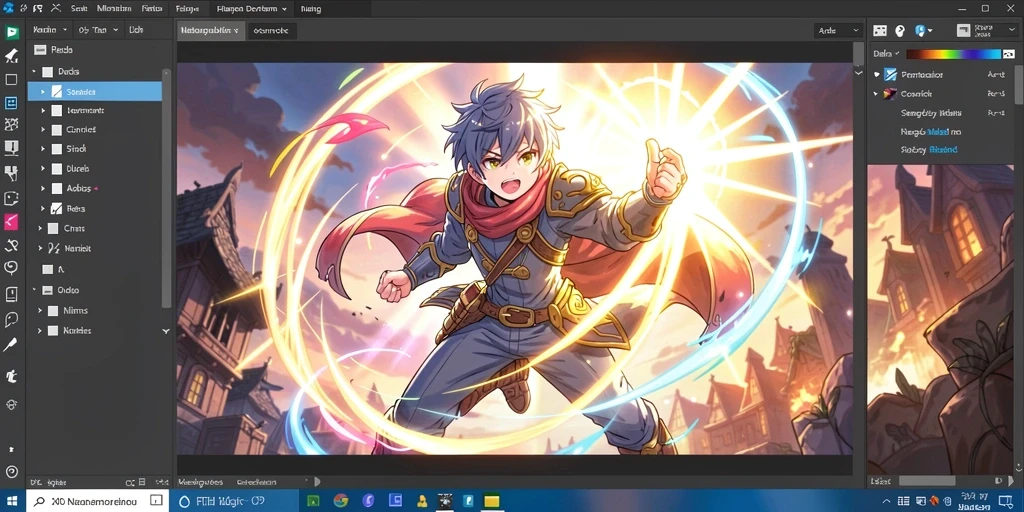Toggle checkbox on the 'Aobtas' row
The height and width of the screenshot is (512, 1024).
coord(56,188)
